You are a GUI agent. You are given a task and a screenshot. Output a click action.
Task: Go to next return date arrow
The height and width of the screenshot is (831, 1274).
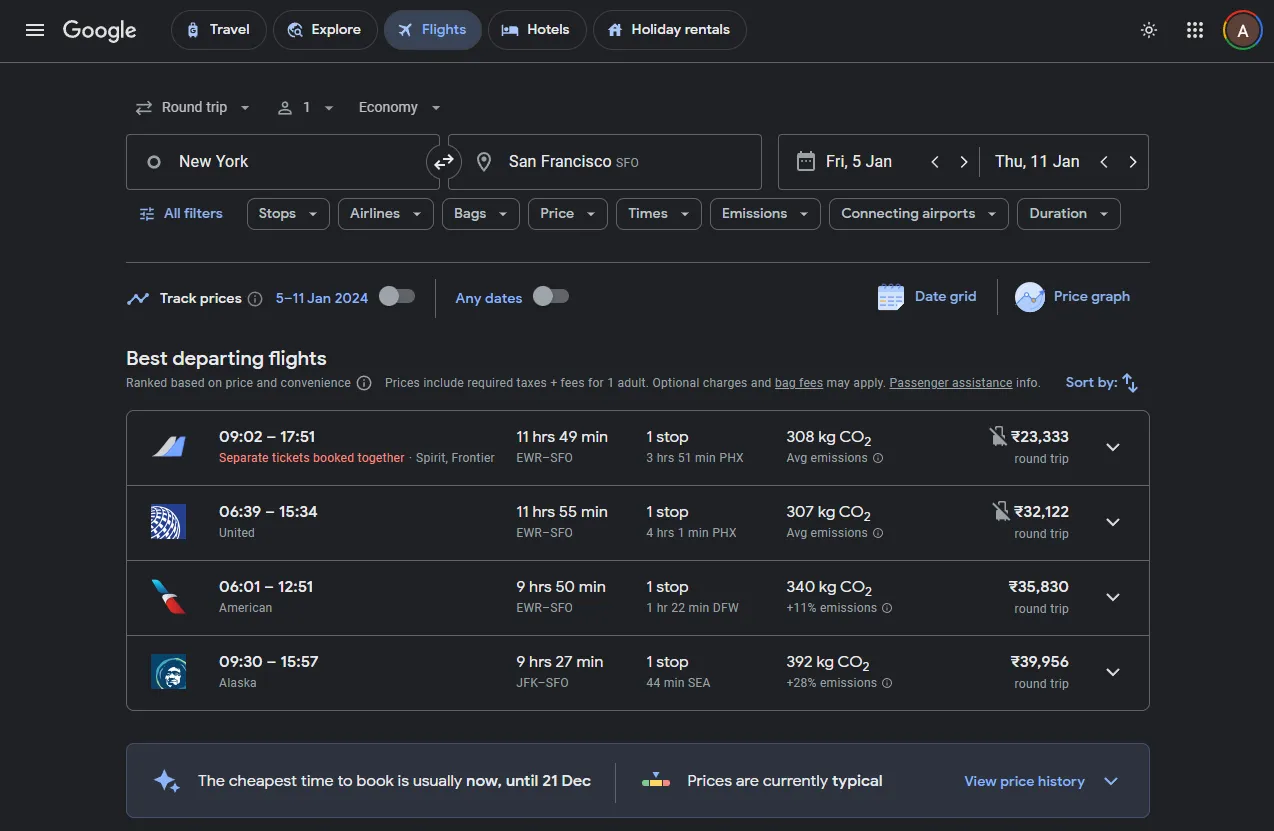1133,162
